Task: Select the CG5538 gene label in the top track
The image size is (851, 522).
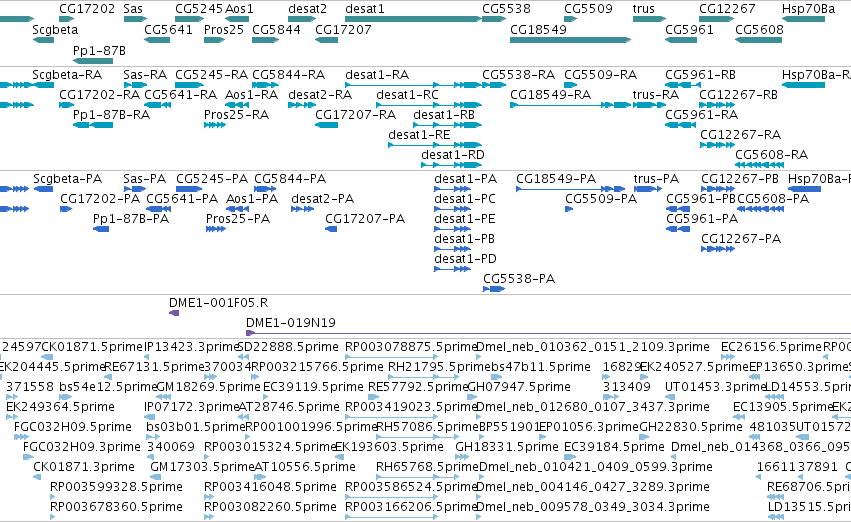Action: 506,9
